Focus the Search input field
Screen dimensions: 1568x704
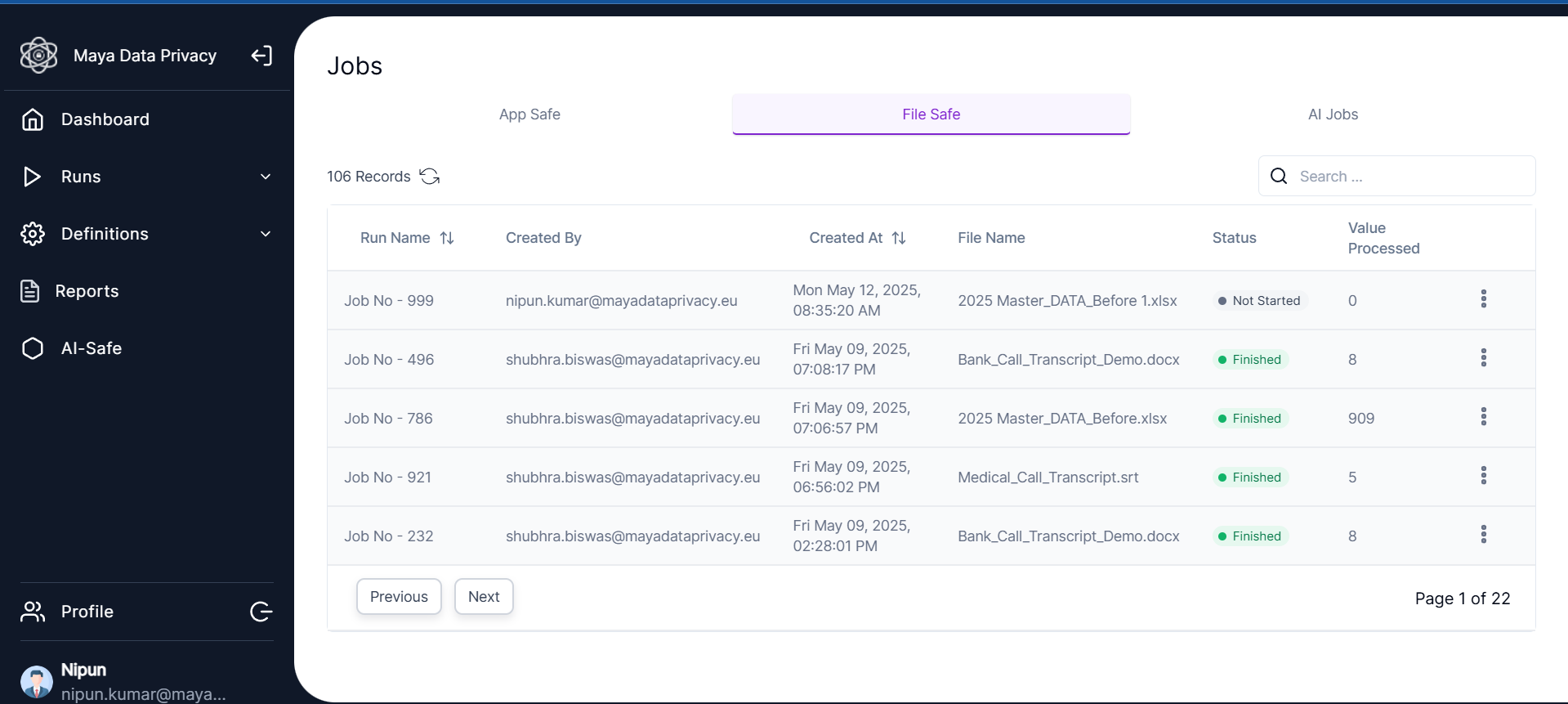click(x=1409, y=177)
